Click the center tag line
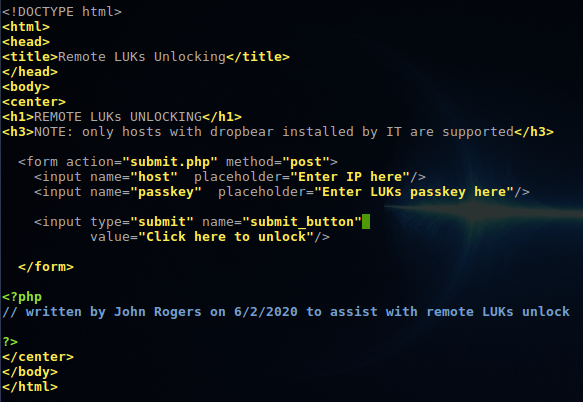This screenshot has width=583, height=402. 34,102
